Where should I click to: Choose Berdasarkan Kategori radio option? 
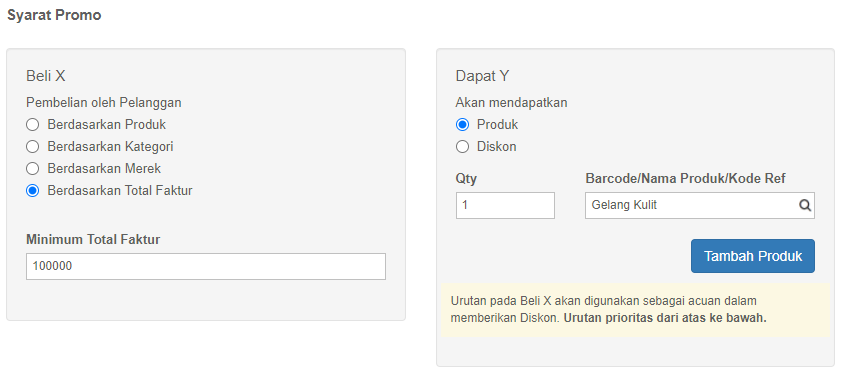tap(33, 147)
